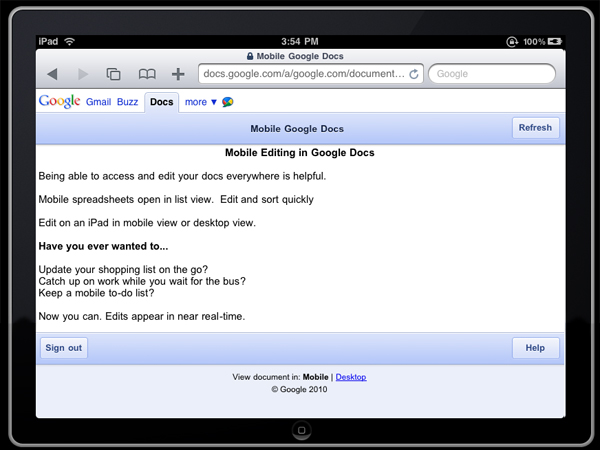The image size is (600, 450).
Task: Click the Mobile Editing in Google Docs heading
Action: [x=300, y=153]
